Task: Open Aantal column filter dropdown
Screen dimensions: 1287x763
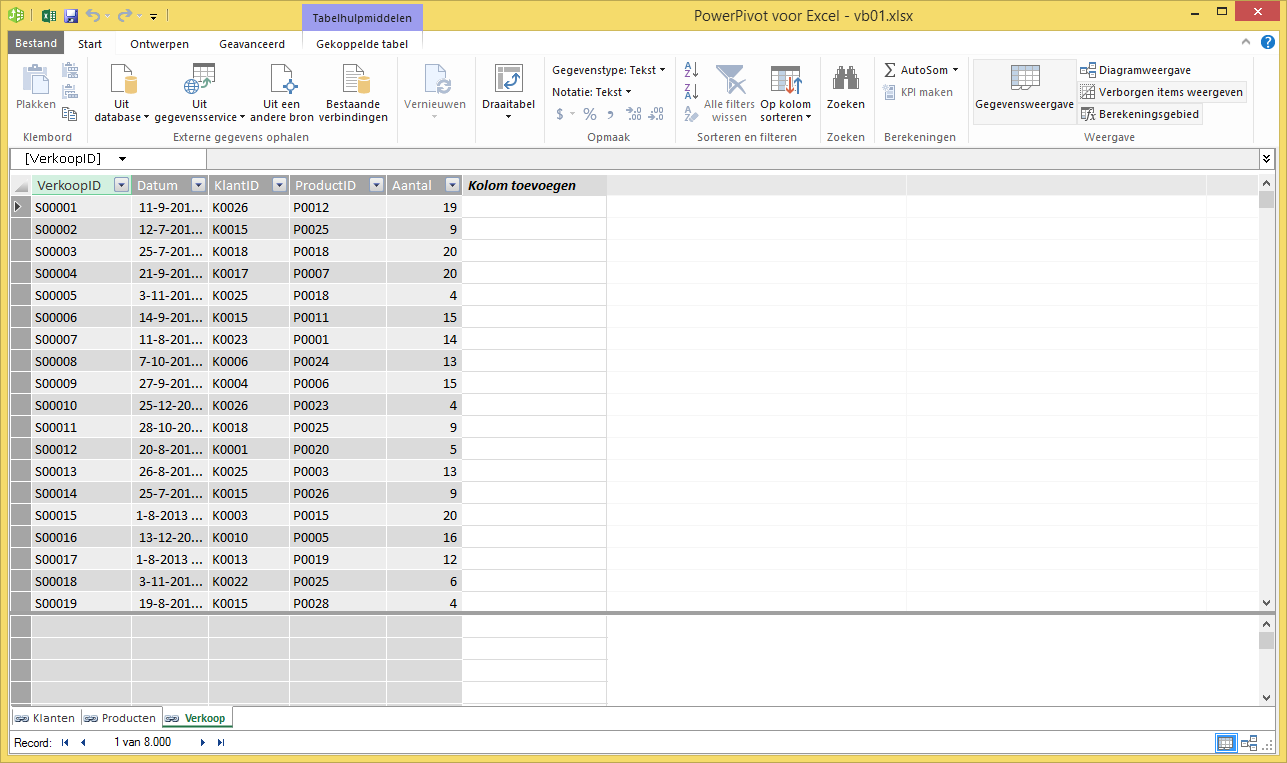Action: tap(452, 185)
